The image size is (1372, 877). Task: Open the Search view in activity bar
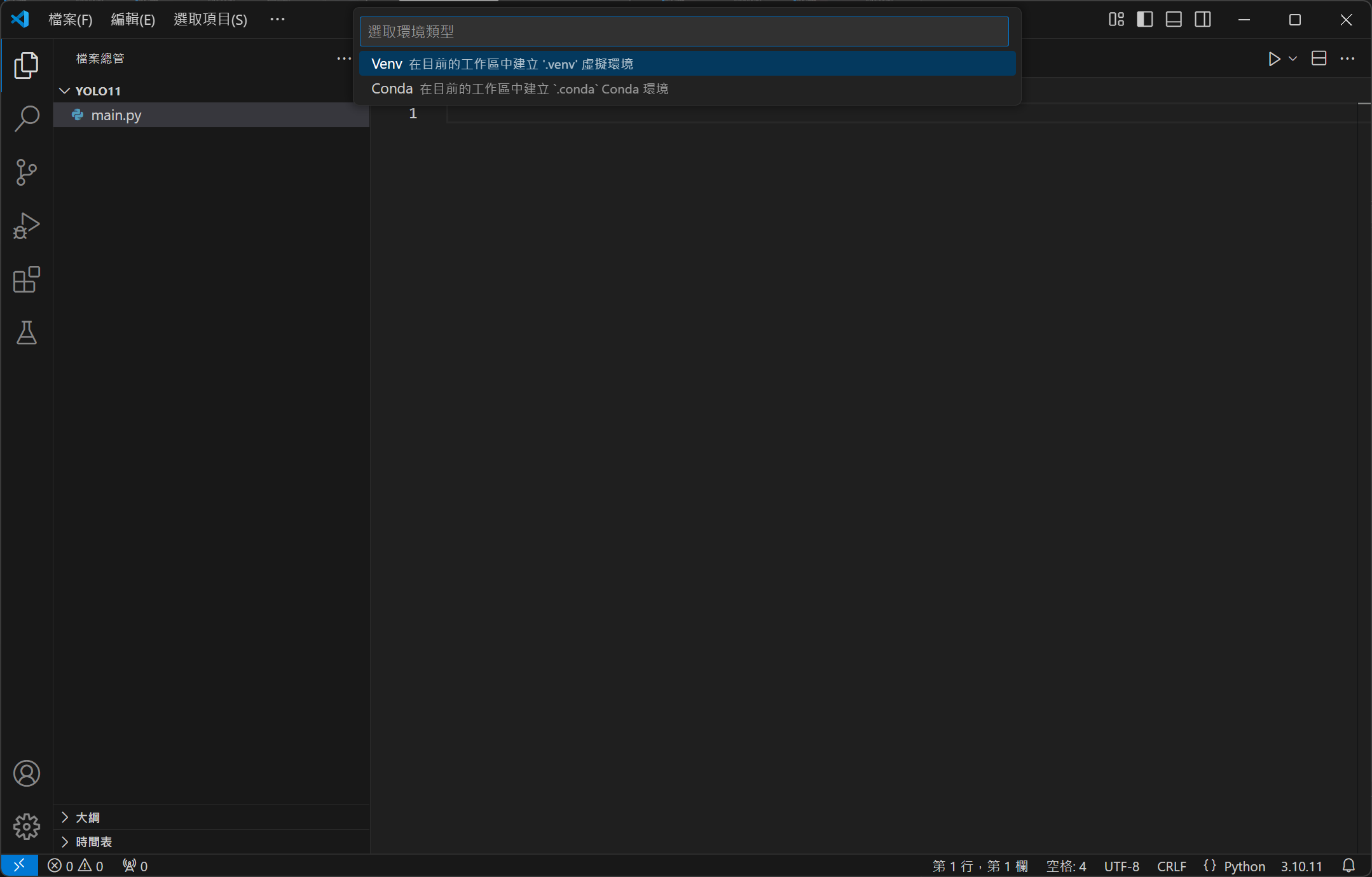pyautogui.click(x=26, y=118)
